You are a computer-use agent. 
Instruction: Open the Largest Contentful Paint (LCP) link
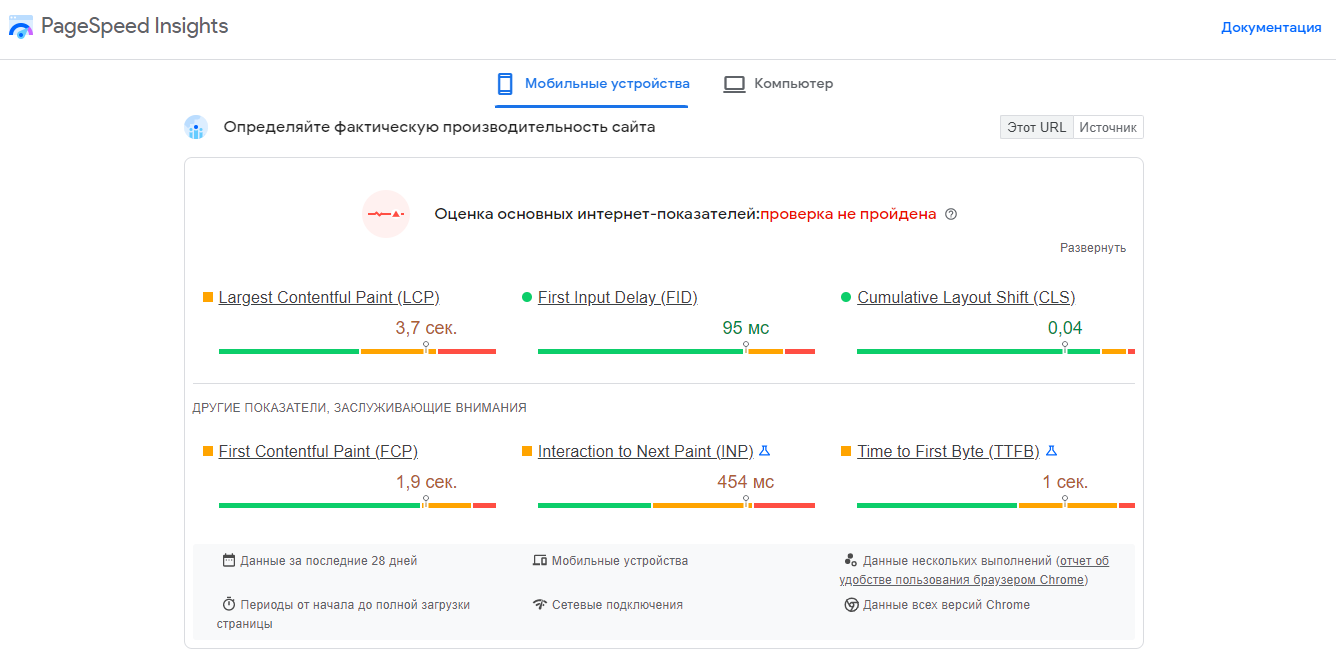tap(328, 297)
